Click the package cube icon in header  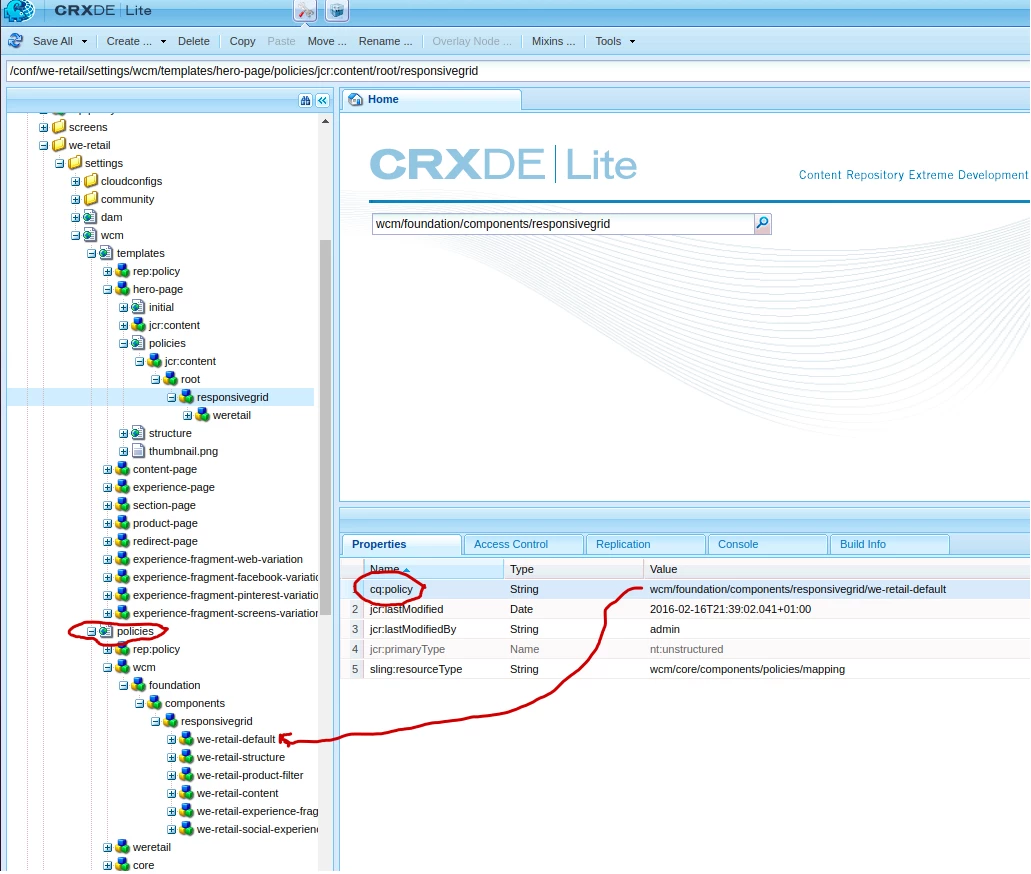tap(337, 11)
